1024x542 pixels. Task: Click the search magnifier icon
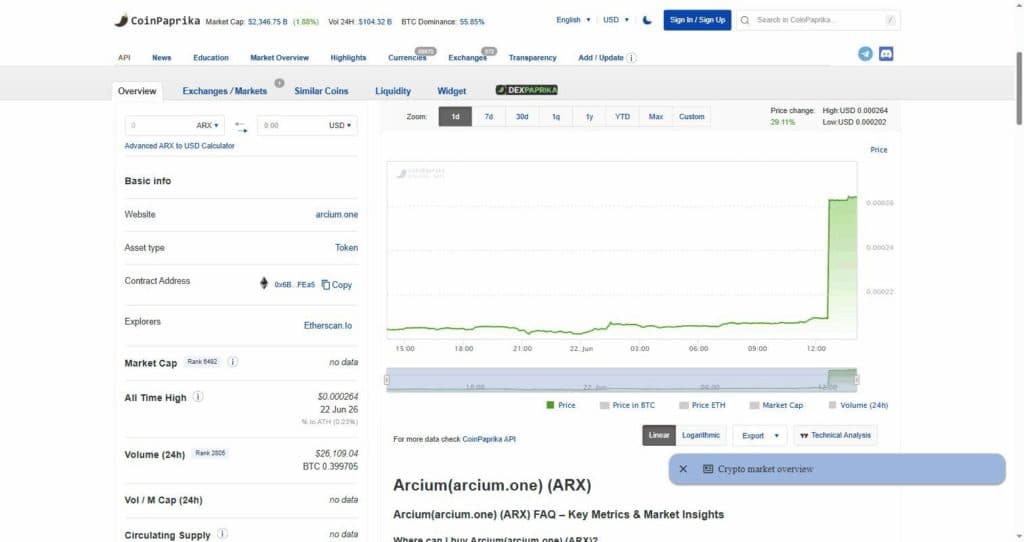[x=745, y=20]
